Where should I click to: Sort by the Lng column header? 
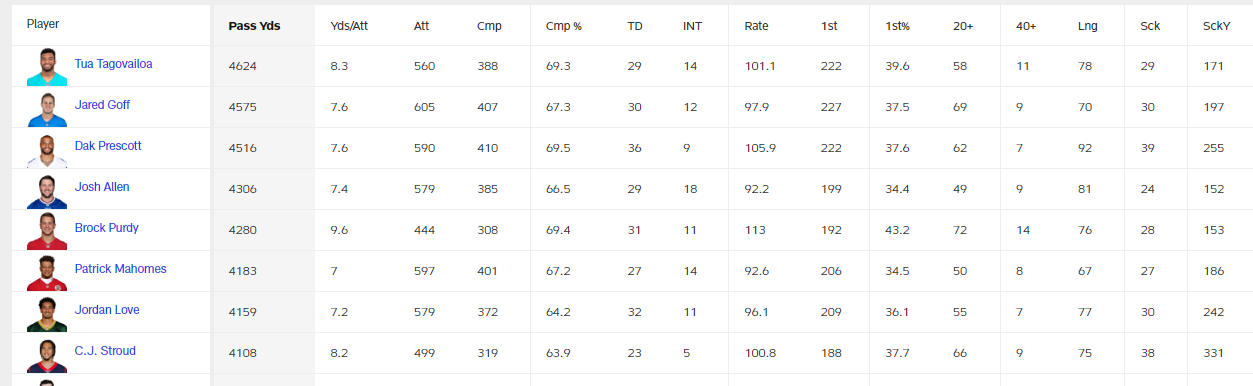[1087, 26]
